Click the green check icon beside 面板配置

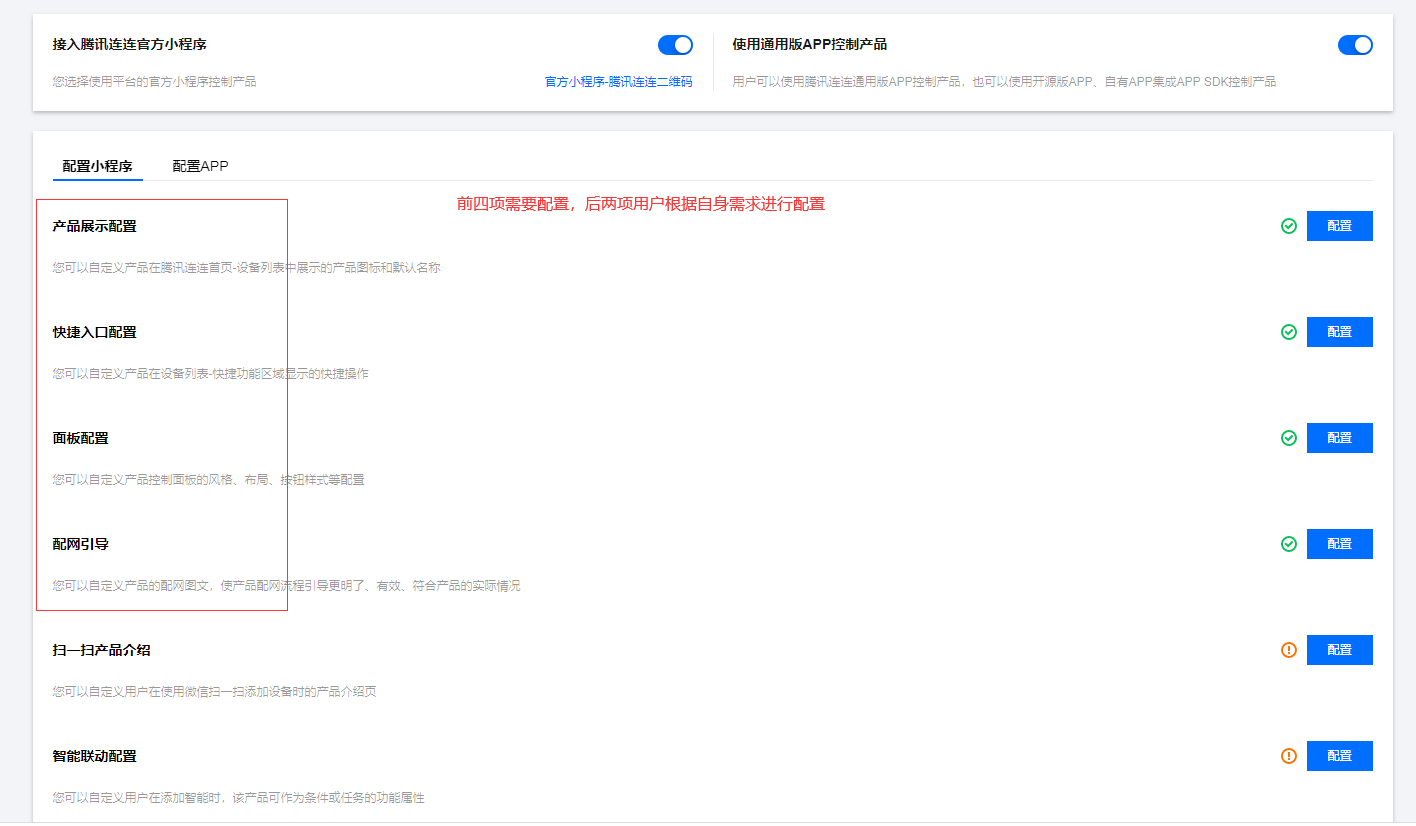1288,437
